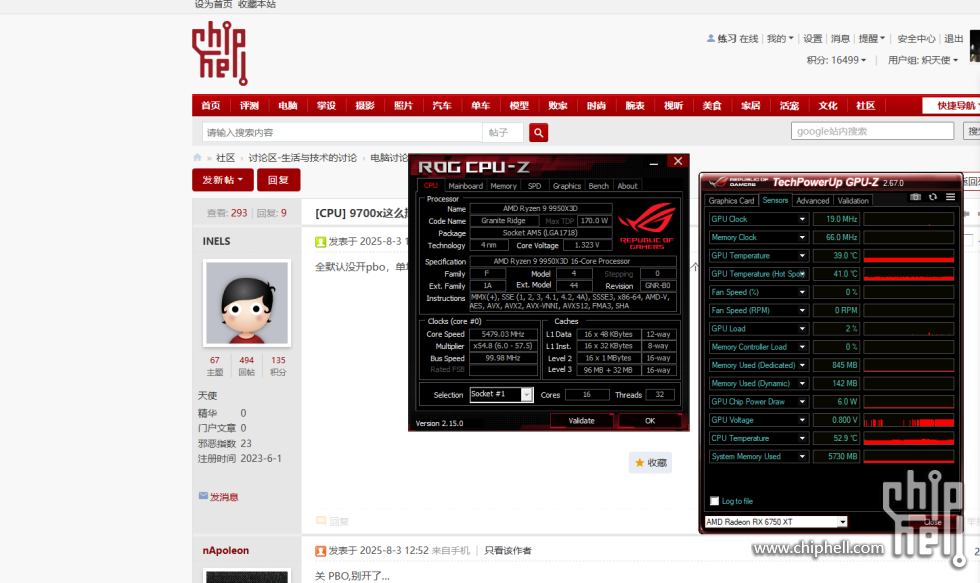Open GPU Clock sensor dropdown
Image resolution: width=980 pixels, height=583 pixels.
802,219
